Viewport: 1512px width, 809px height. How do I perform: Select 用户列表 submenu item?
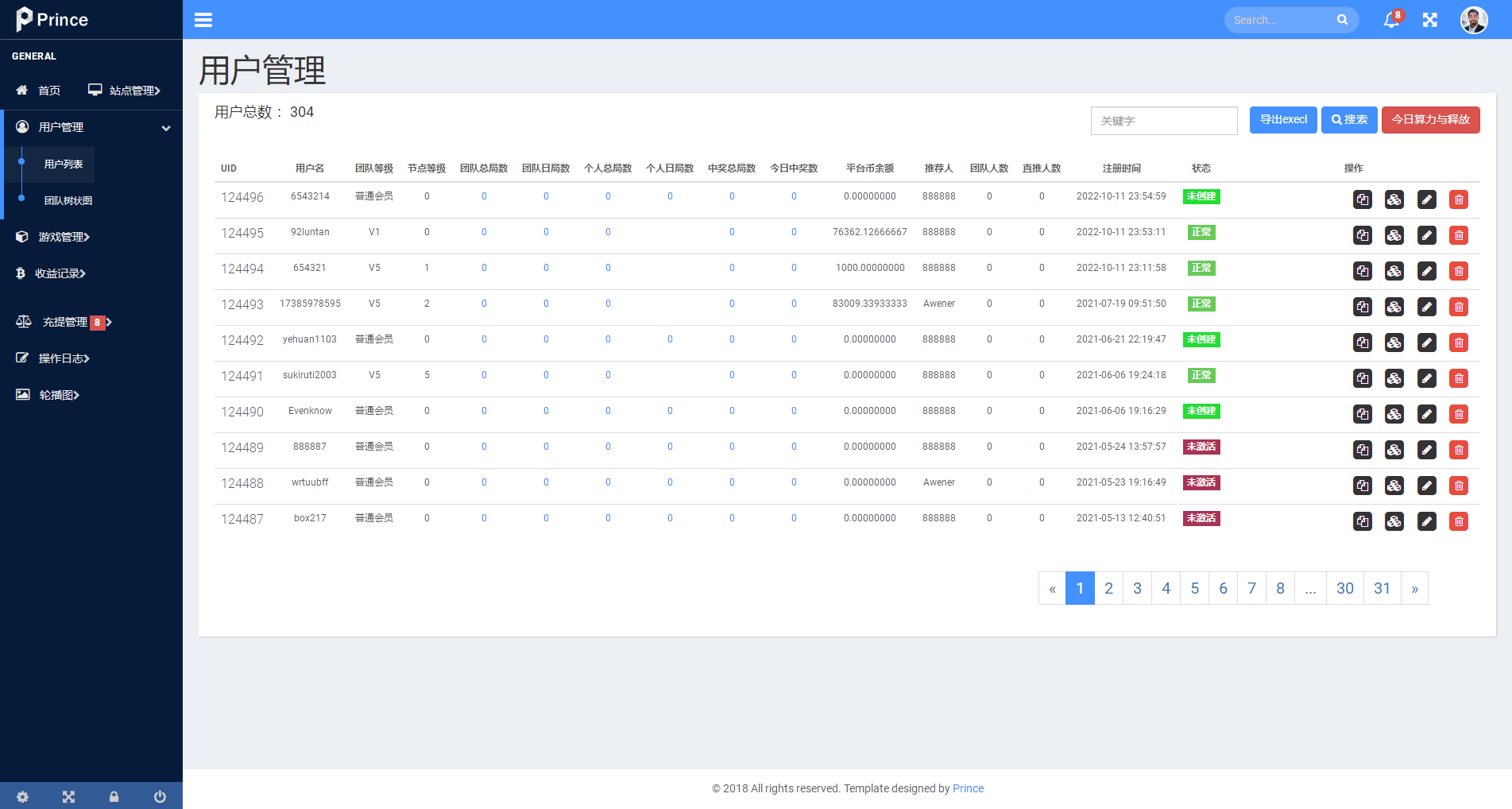(x=64, y=165)
